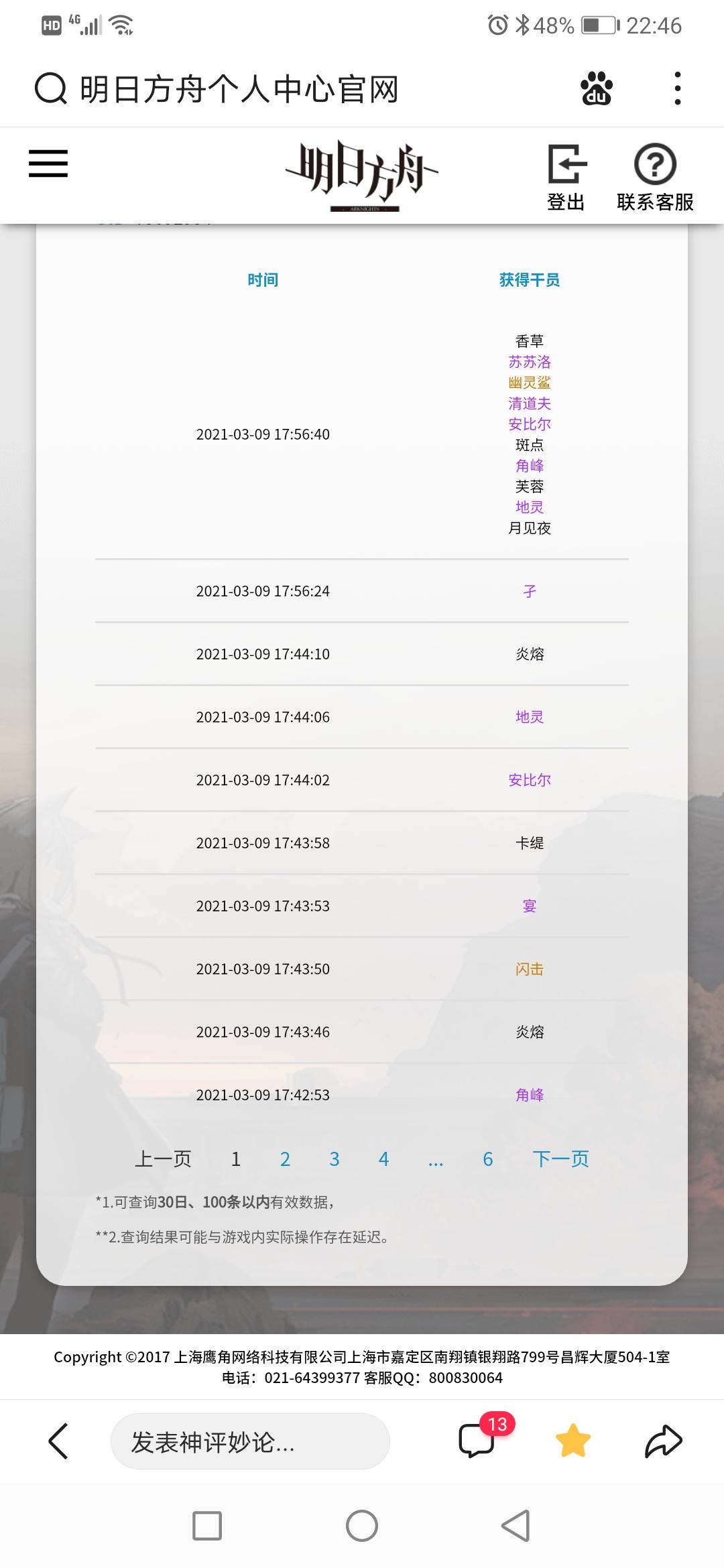The image size is (724, 1568).
Task: Open the three-dot browser menu
Action: (x=678, y=88)
